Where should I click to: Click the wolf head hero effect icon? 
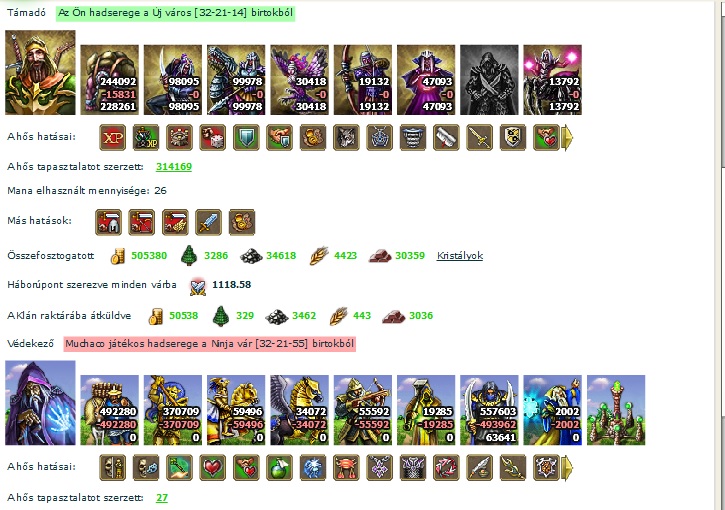coord(346,137)
